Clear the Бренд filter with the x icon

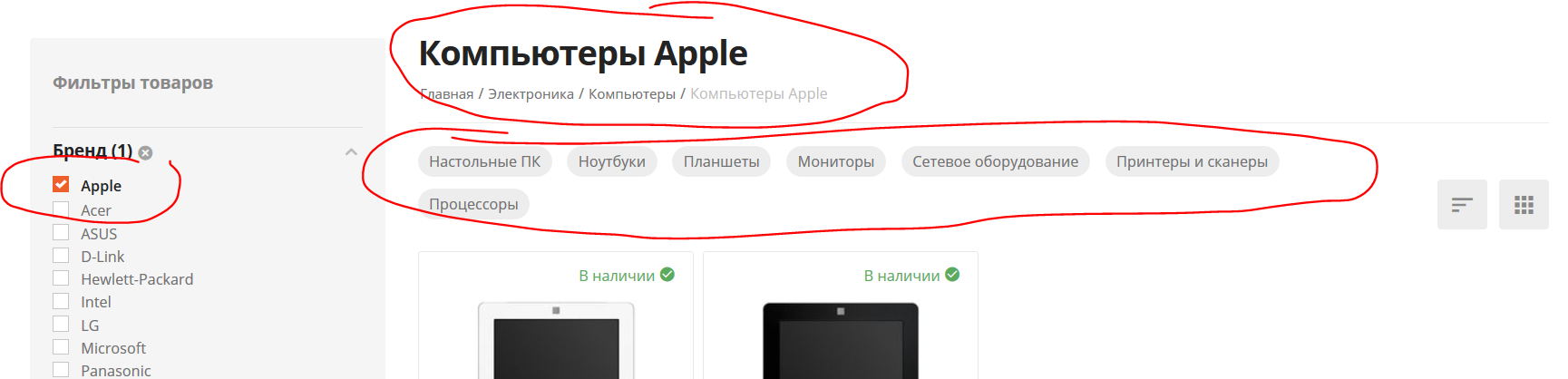tap(145, 152)
